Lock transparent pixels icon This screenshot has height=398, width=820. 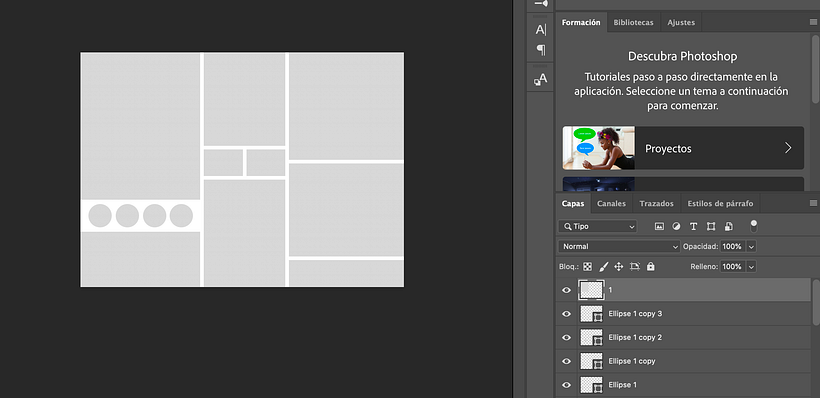[x=588, y=267]
